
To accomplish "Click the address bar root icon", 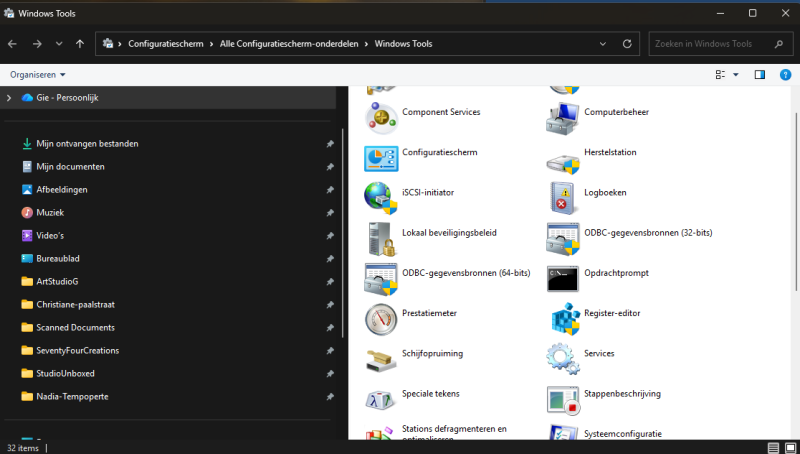I will click(x=108, y=44).
